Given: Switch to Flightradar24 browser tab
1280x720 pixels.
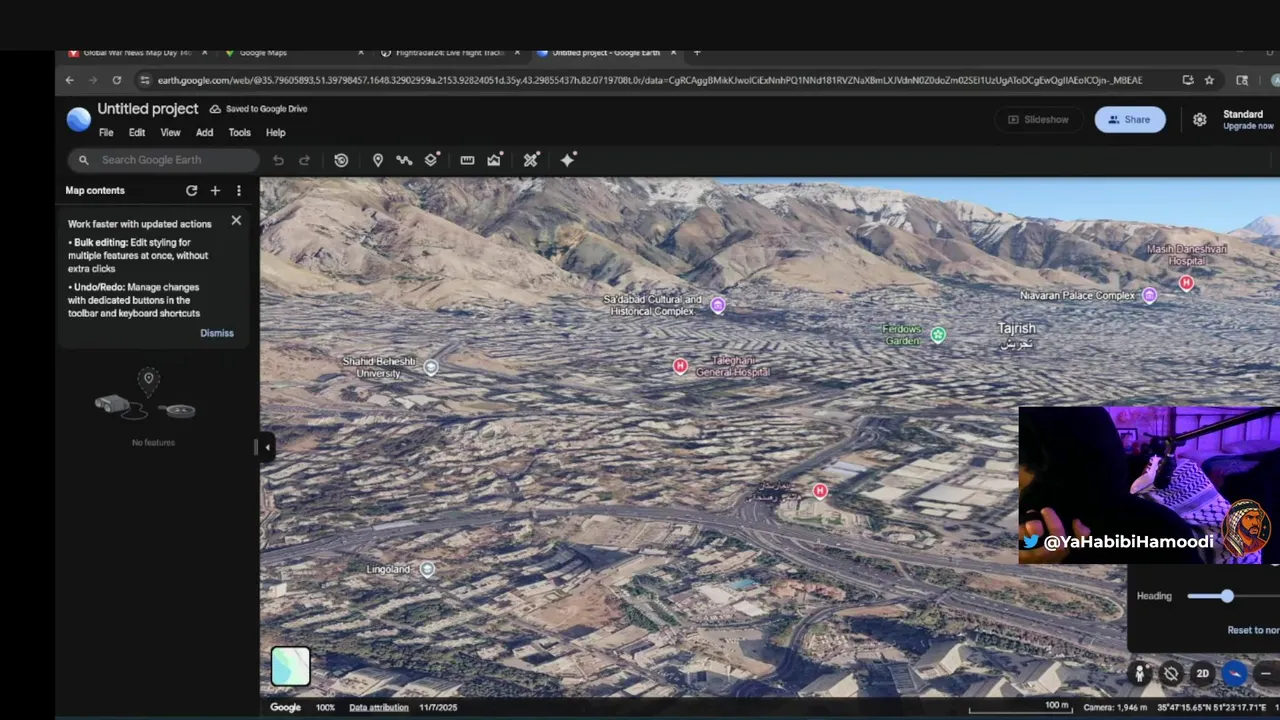Looking at the screenshot, I should point(450,52).
